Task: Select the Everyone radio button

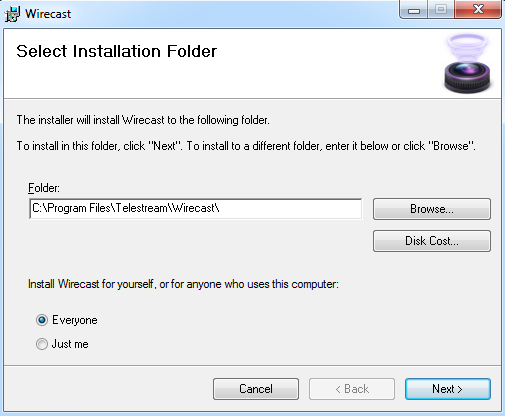Action: (x=42, y=320)
